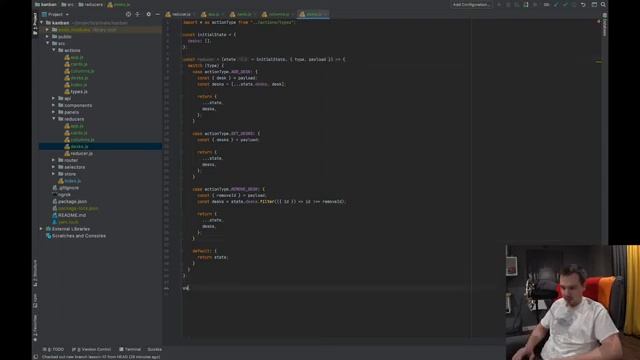
Task: Click the expand/collapse all icon in Project header
Action: tap(138, 14)
